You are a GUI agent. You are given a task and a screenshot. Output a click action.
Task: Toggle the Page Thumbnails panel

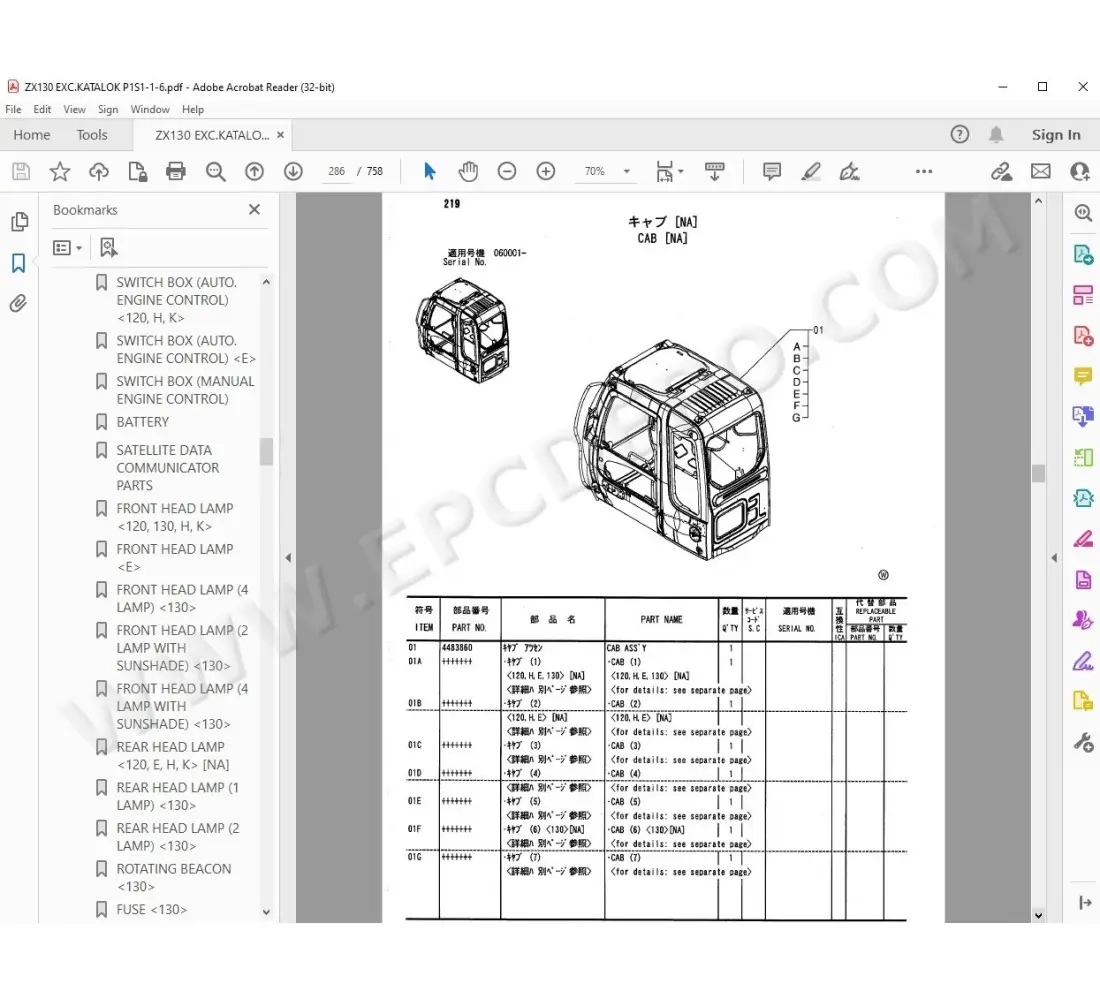(x=18, y=222)
